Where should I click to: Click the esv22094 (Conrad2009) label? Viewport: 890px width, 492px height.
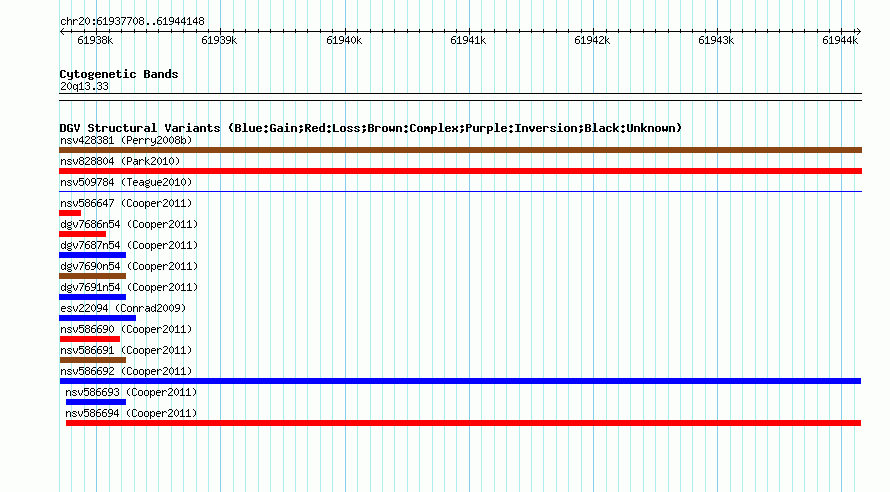[x=123, y=308]
